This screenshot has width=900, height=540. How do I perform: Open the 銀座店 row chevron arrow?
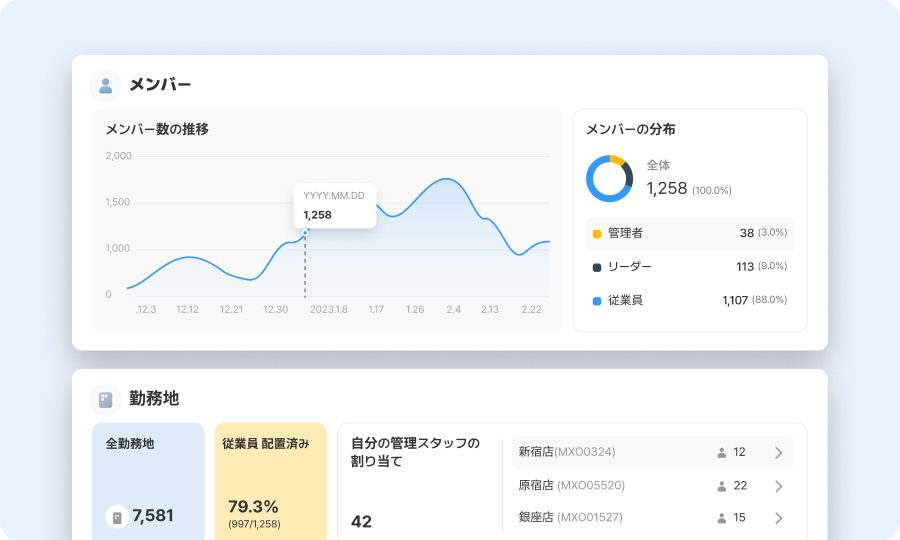pyautogui.click(x=779, y=518)
